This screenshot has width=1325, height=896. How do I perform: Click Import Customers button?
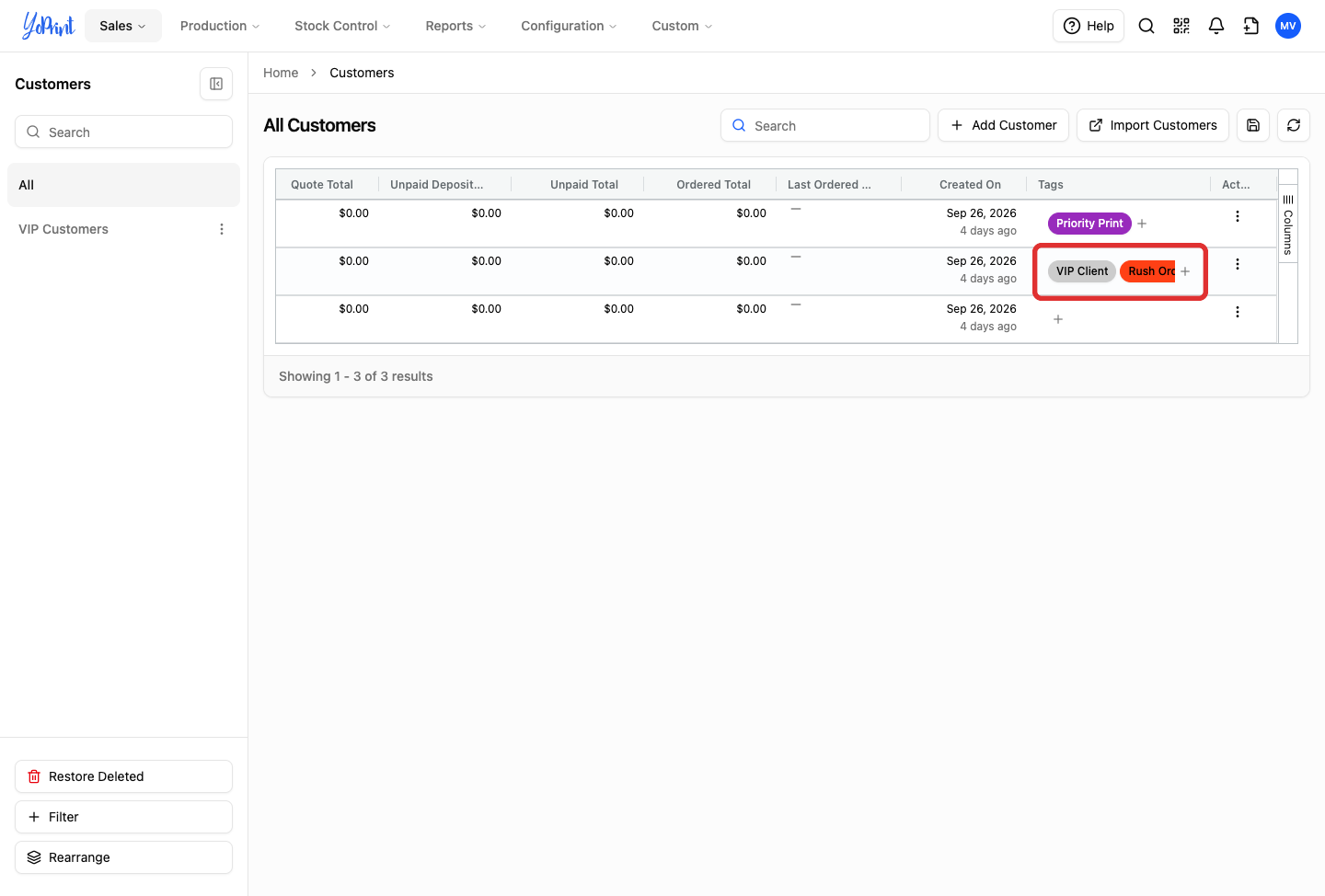[1153, 125]
